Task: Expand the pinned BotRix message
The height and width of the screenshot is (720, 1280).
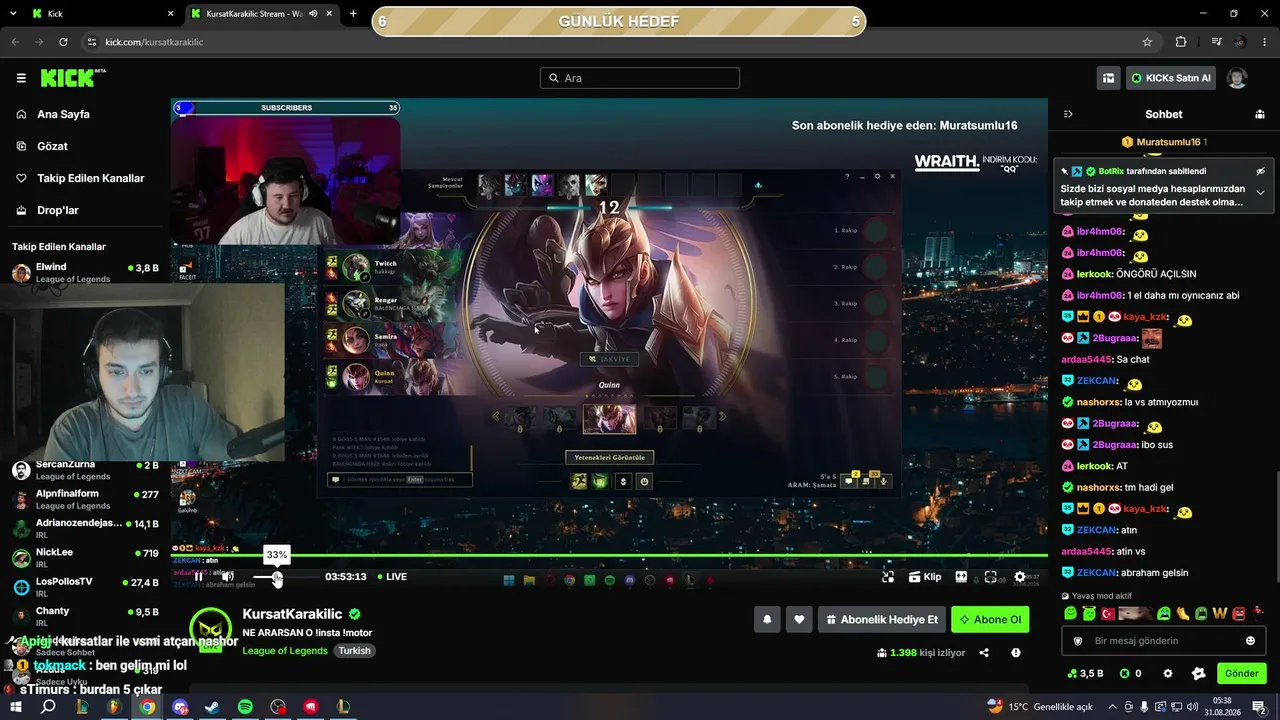Action: point(1261,192)
